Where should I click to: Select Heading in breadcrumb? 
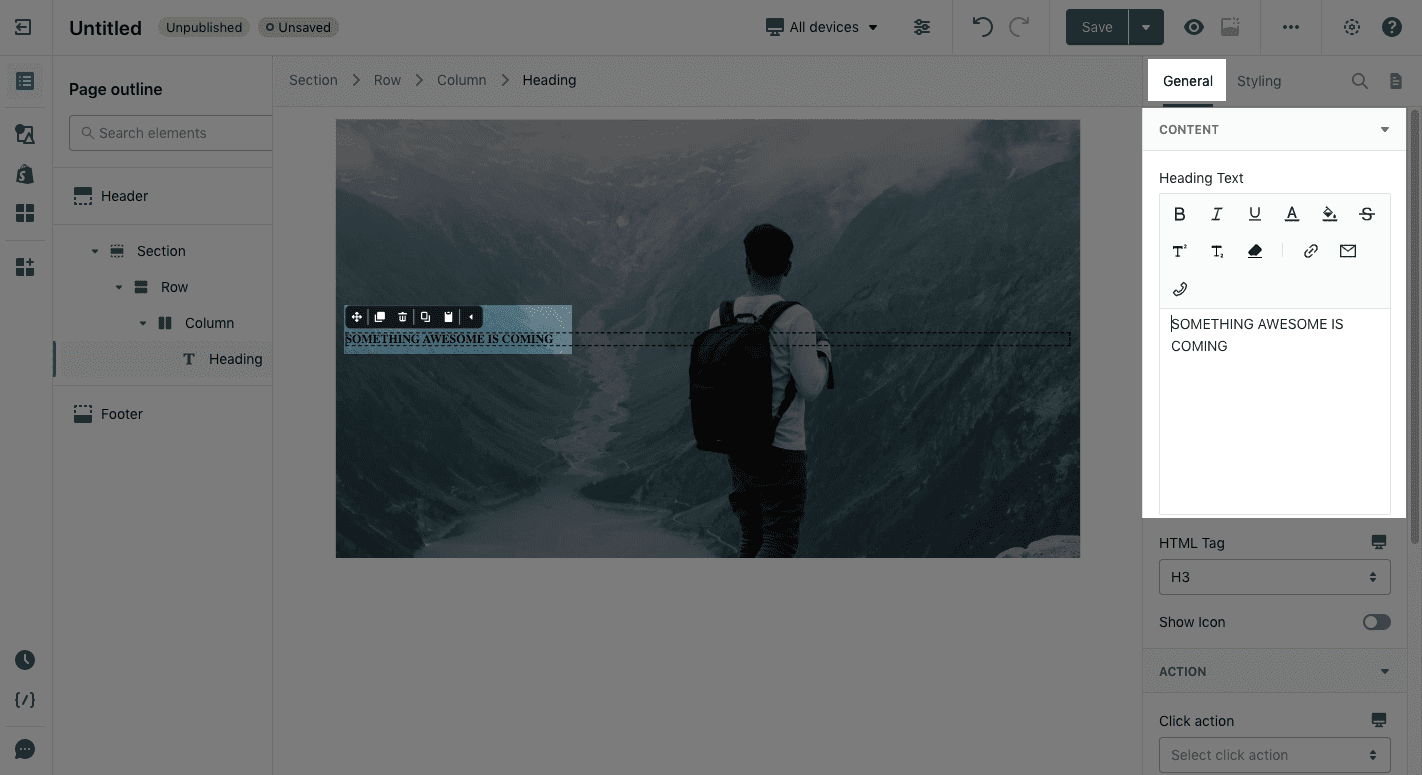pyautogui.click(x=549, y=80)
